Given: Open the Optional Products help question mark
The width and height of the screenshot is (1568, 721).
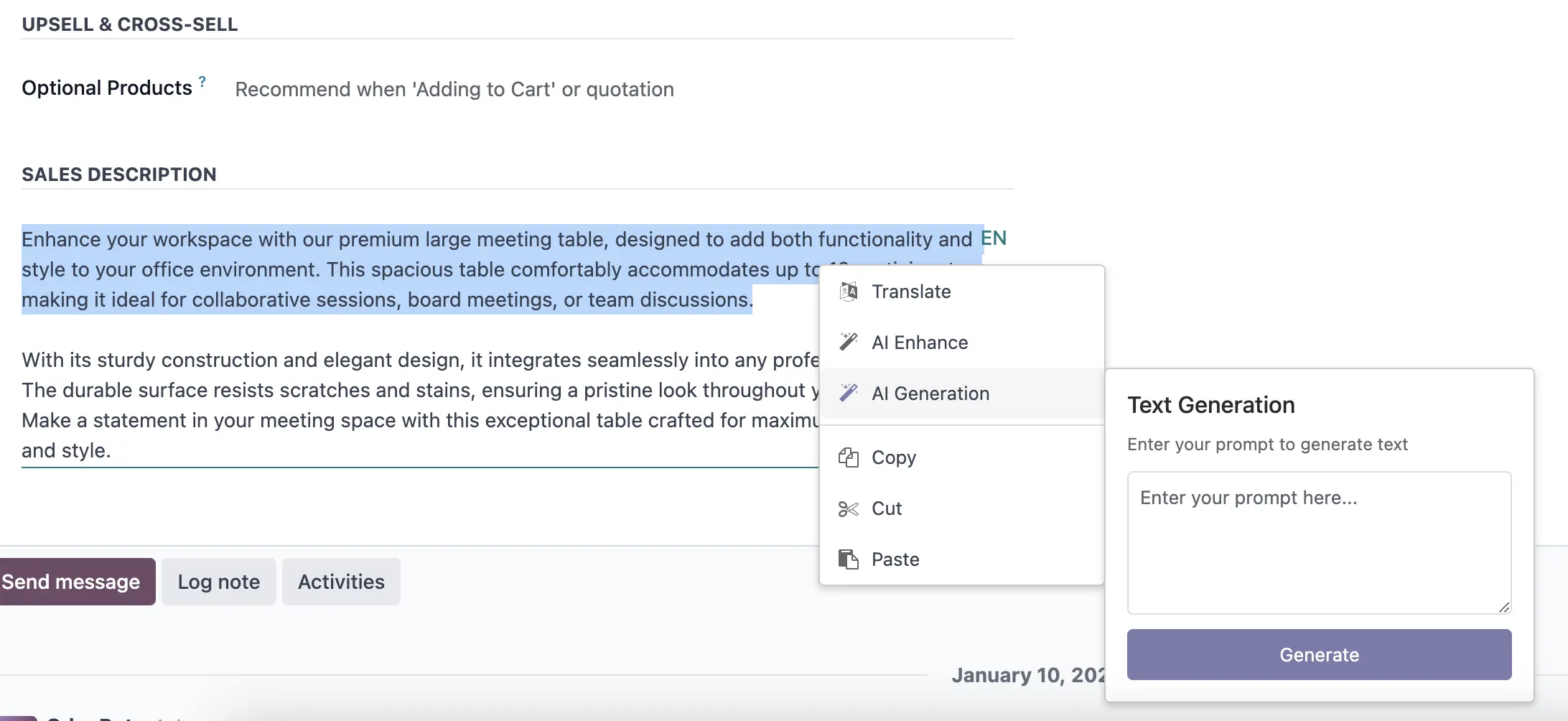Looking at the screenshot, I should point(202,82).
